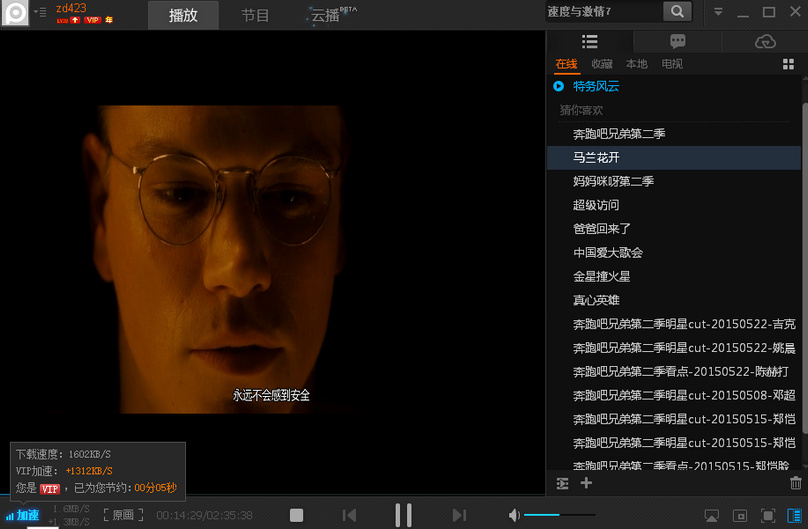The height and width of the screenshot is (529, 808).
Task: Stop the current video
Action: pos(296,515)
